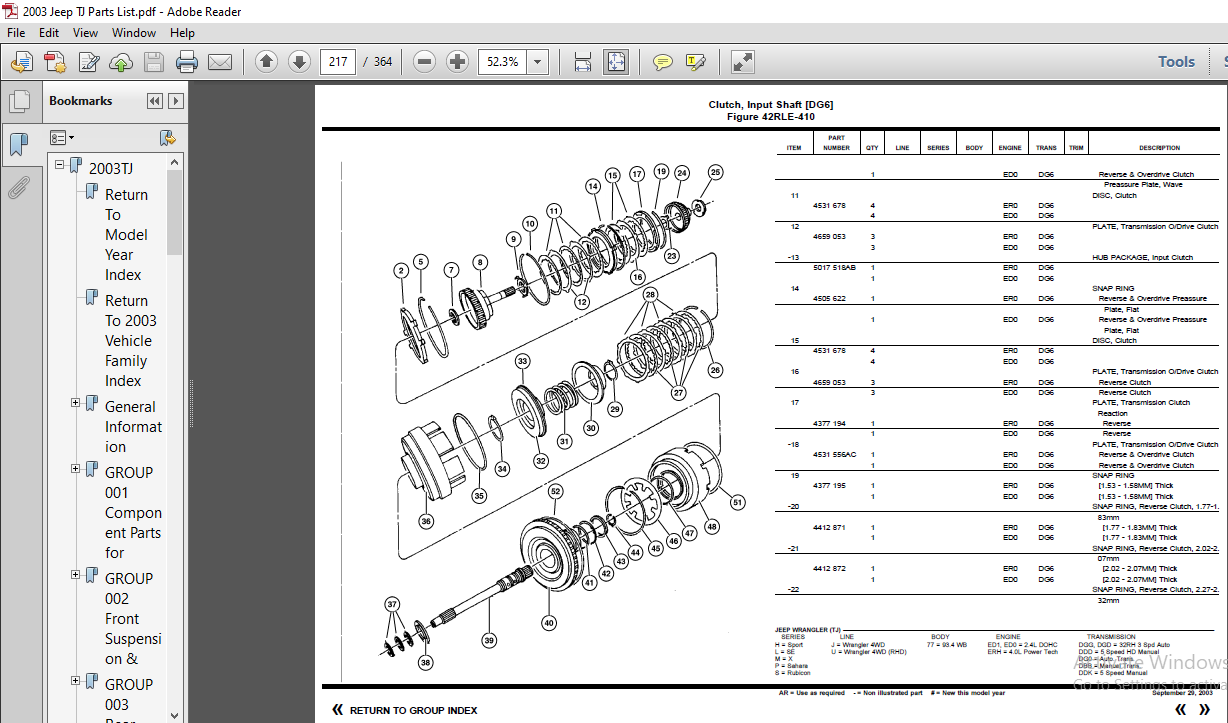Screen dimensions: 1228x723
Task: Click the email envelope icon
Action: pos(220,62)
